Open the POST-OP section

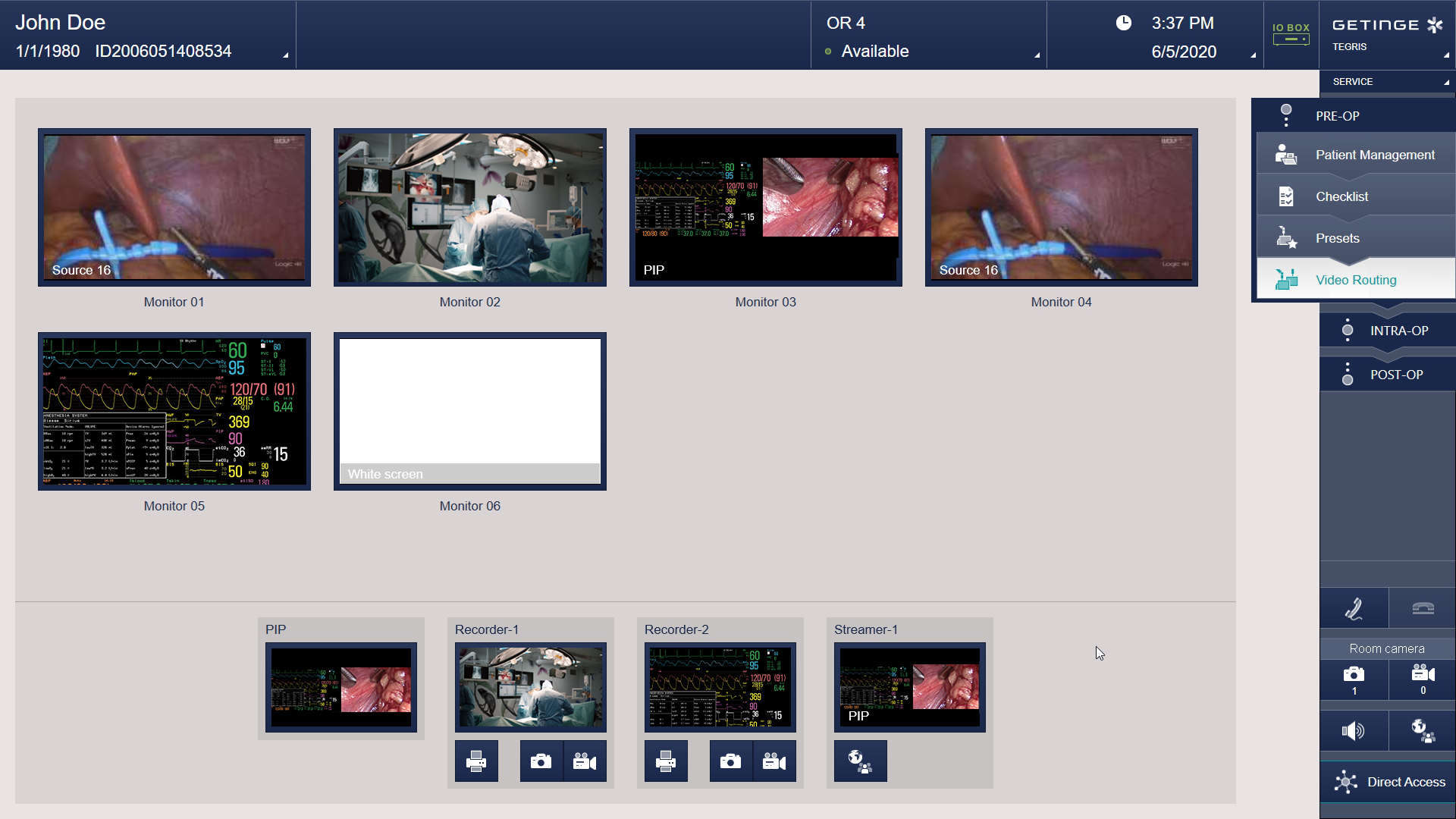[1398, 374]
